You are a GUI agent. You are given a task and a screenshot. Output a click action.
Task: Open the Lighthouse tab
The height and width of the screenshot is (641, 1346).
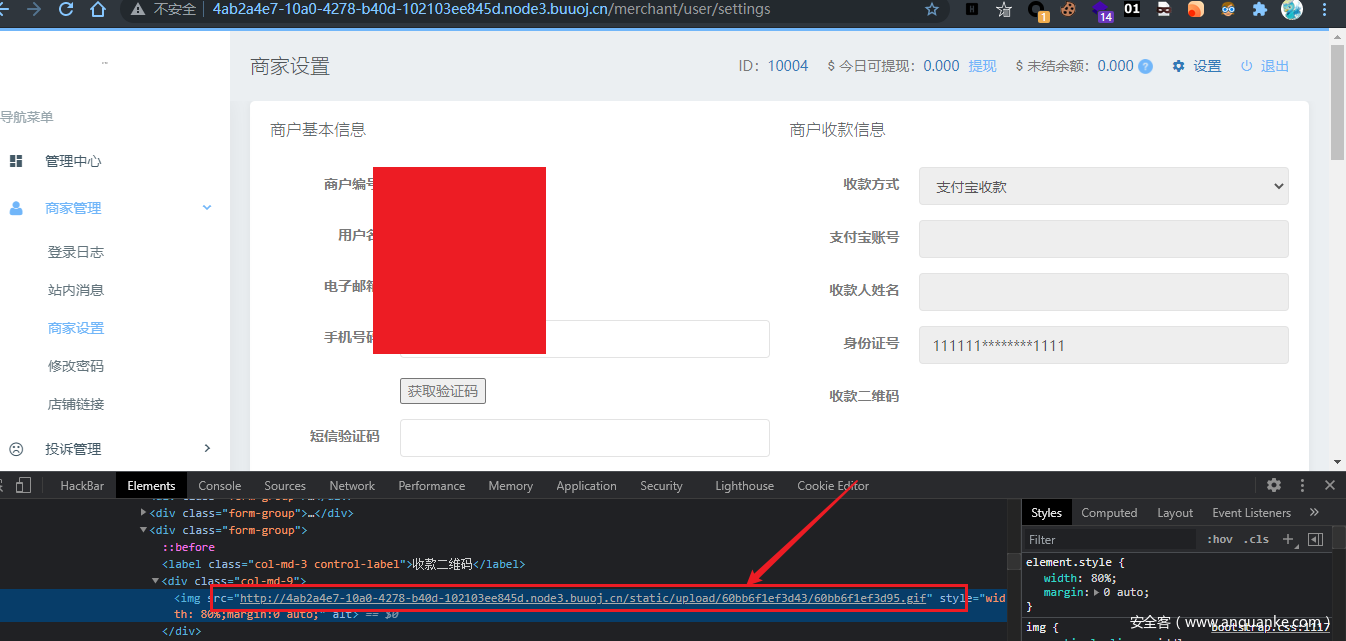coord(744,486)
